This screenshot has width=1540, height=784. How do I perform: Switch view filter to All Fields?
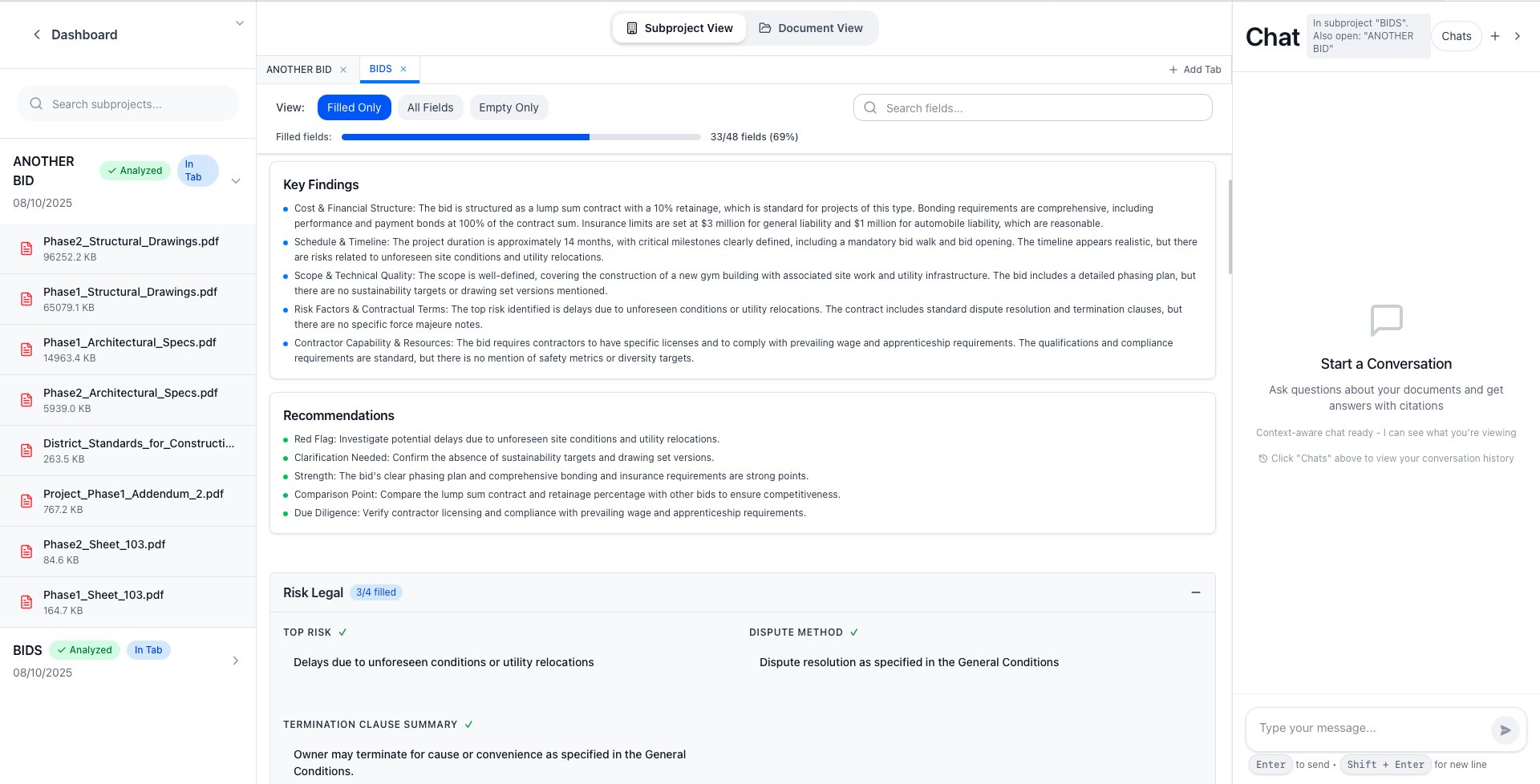pos(430,107)
